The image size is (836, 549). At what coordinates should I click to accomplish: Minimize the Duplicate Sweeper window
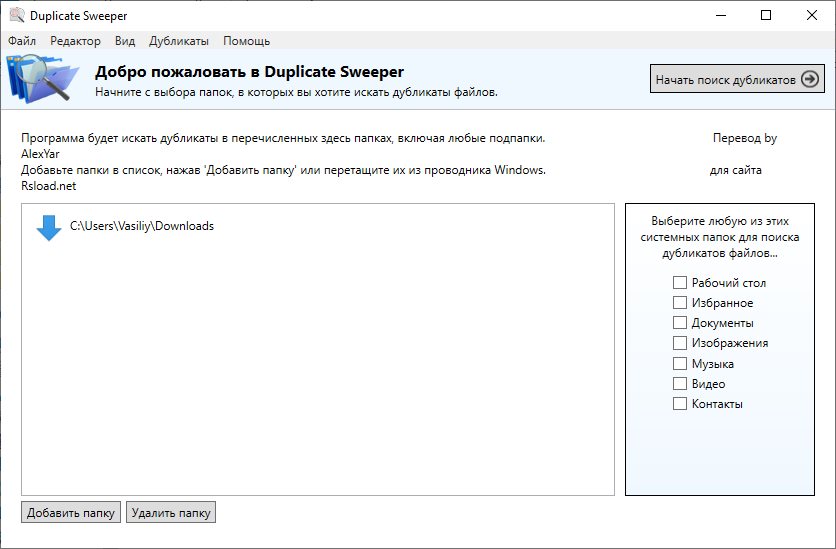click(x=721, y=15)
